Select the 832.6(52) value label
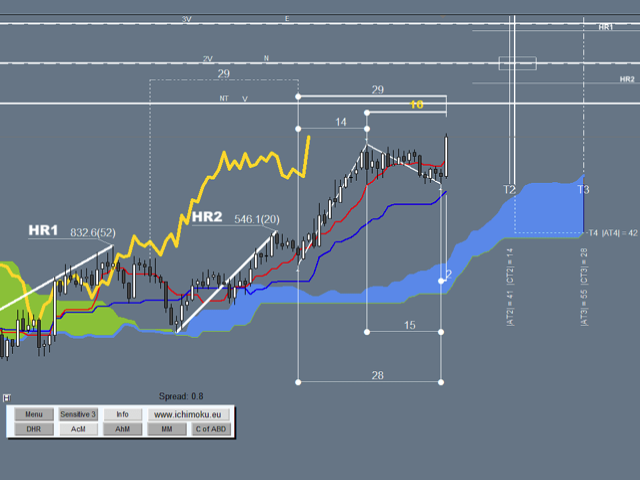 pyautogui.click(x=93, y=233)
